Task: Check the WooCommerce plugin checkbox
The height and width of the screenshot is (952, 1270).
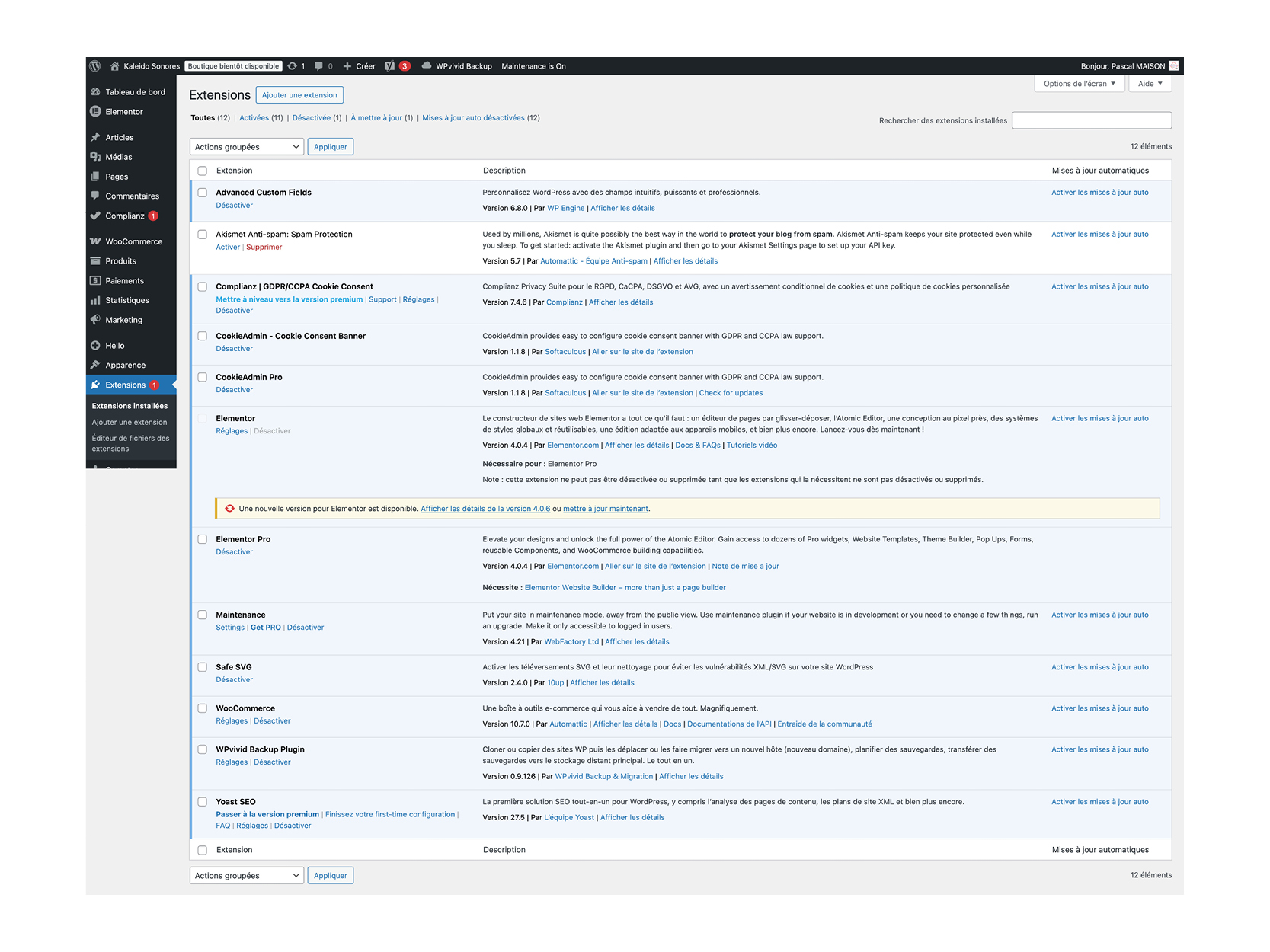Action: click(x=202, y=709)
